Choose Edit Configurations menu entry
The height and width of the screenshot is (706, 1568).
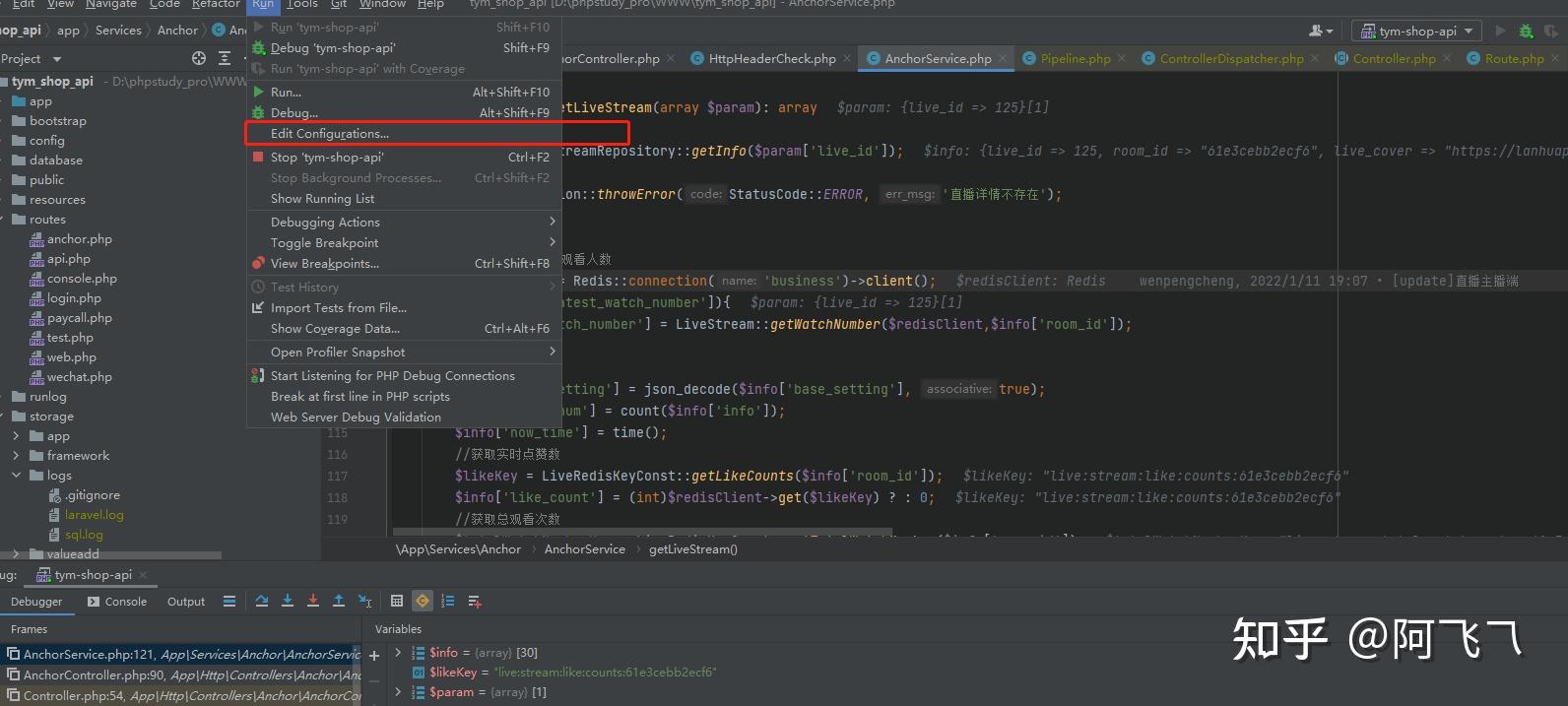[x=404, y=134]
